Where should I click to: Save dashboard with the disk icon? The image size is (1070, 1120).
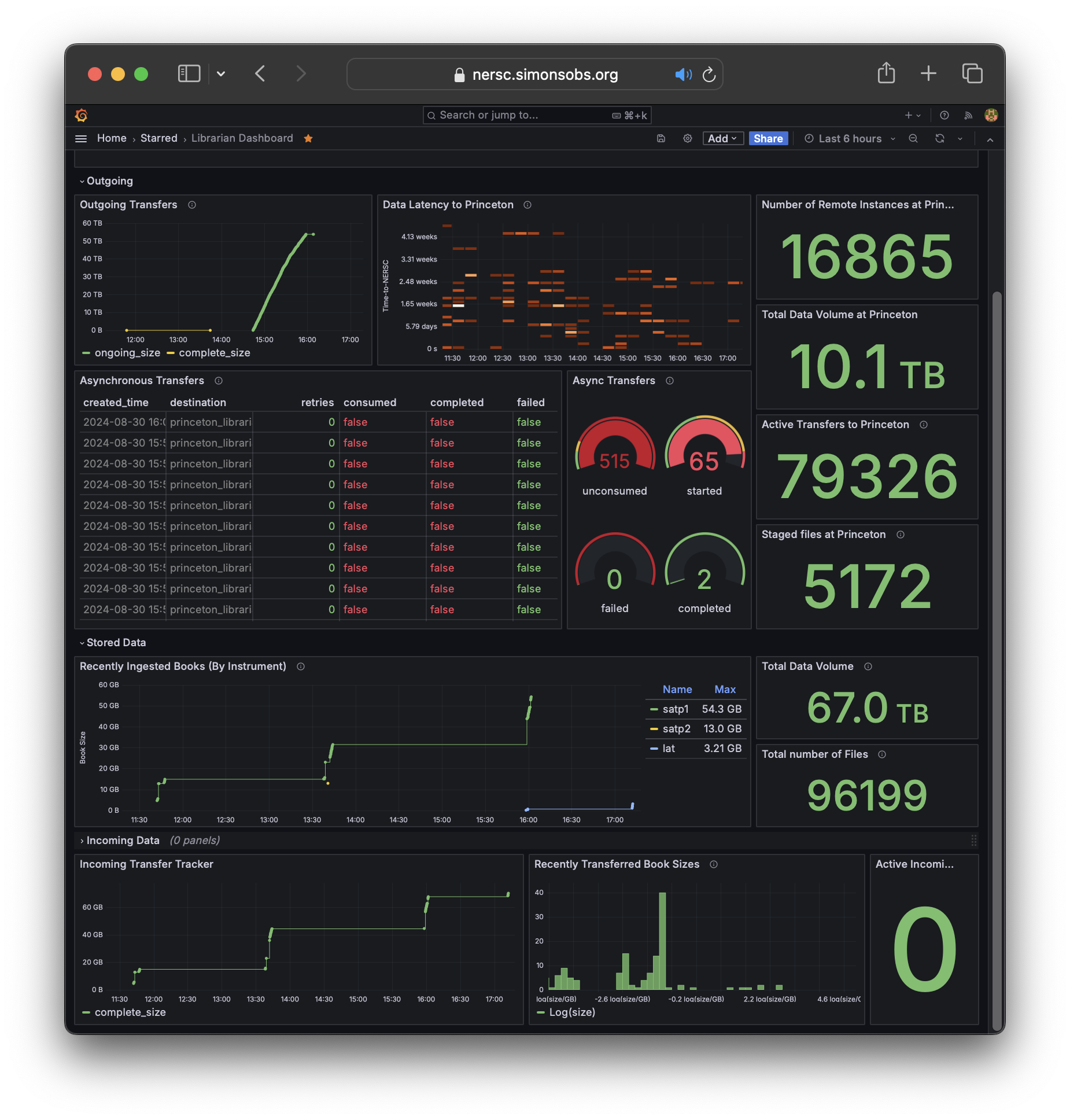(x=661, y=138)
